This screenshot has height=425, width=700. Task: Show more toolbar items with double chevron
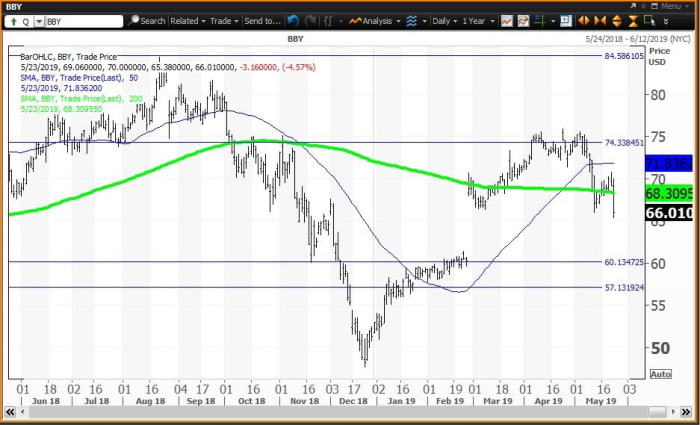pyautogui.click(x=666, y=21)
